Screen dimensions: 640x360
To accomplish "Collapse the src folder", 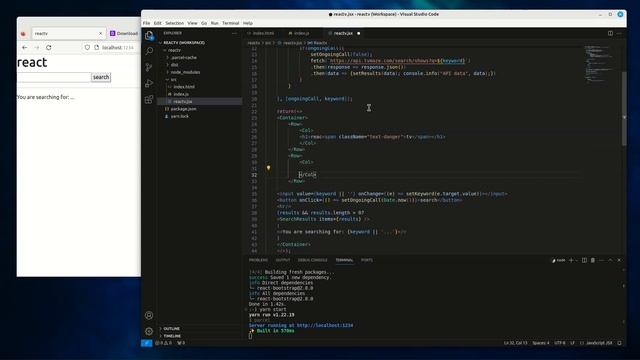I will point(173,80).
